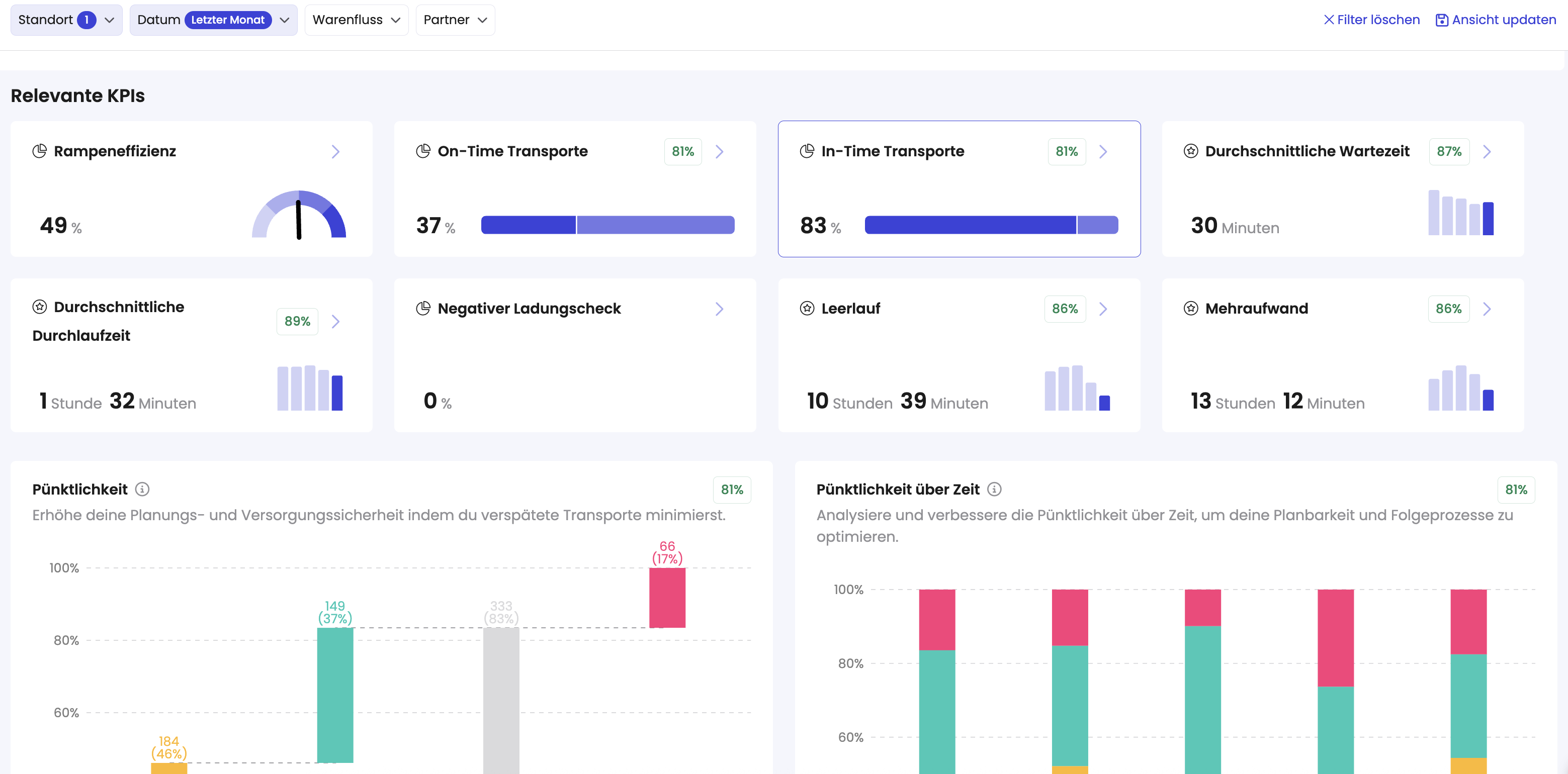
Task: Click the red 66 (17%) bar in chart
Action: pyautogui.click(x=667, y=597)
